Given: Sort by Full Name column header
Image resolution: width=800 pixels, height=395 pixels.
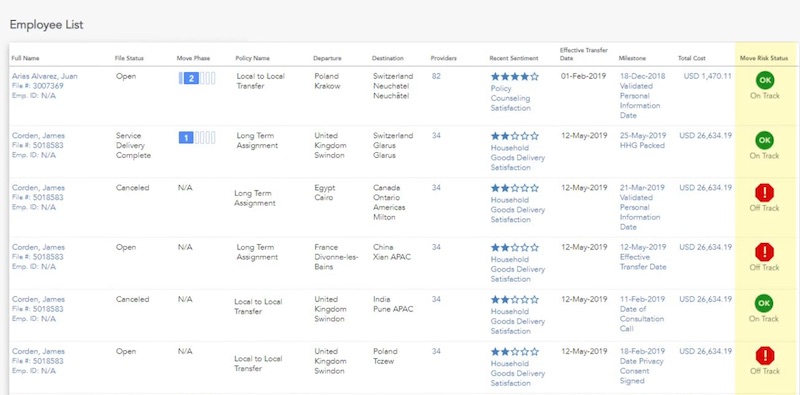Looking at the screenshot, I should (26, 58).
